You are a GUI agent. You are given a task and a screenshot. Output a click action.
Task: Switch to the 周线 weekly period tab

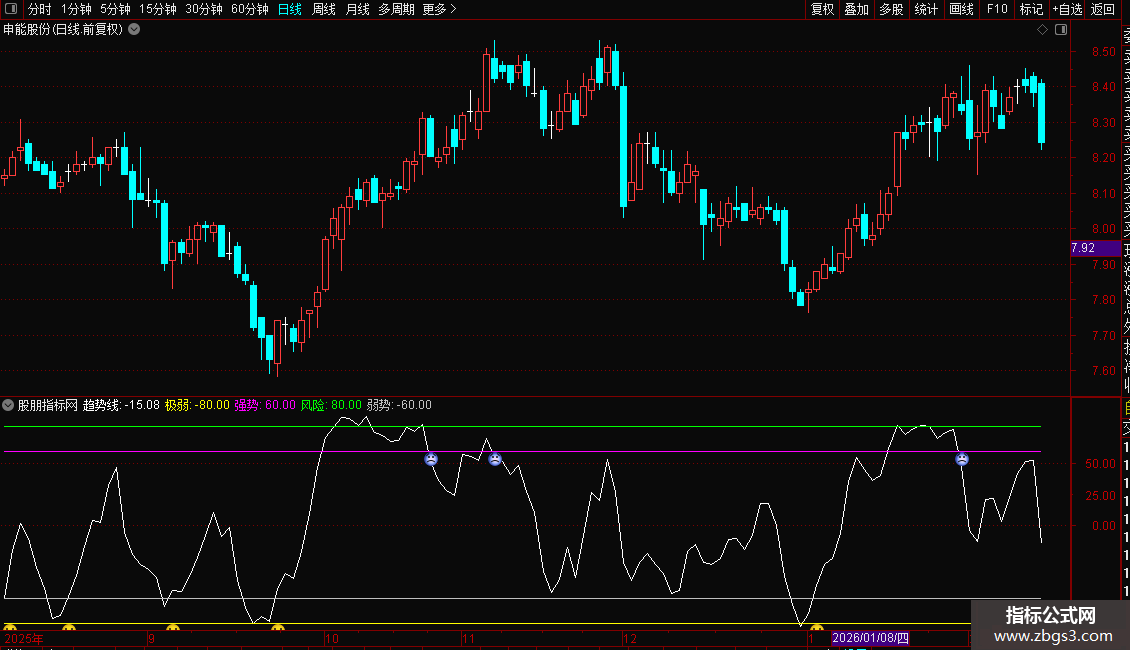pyautogui.click(x=324, y=9)
